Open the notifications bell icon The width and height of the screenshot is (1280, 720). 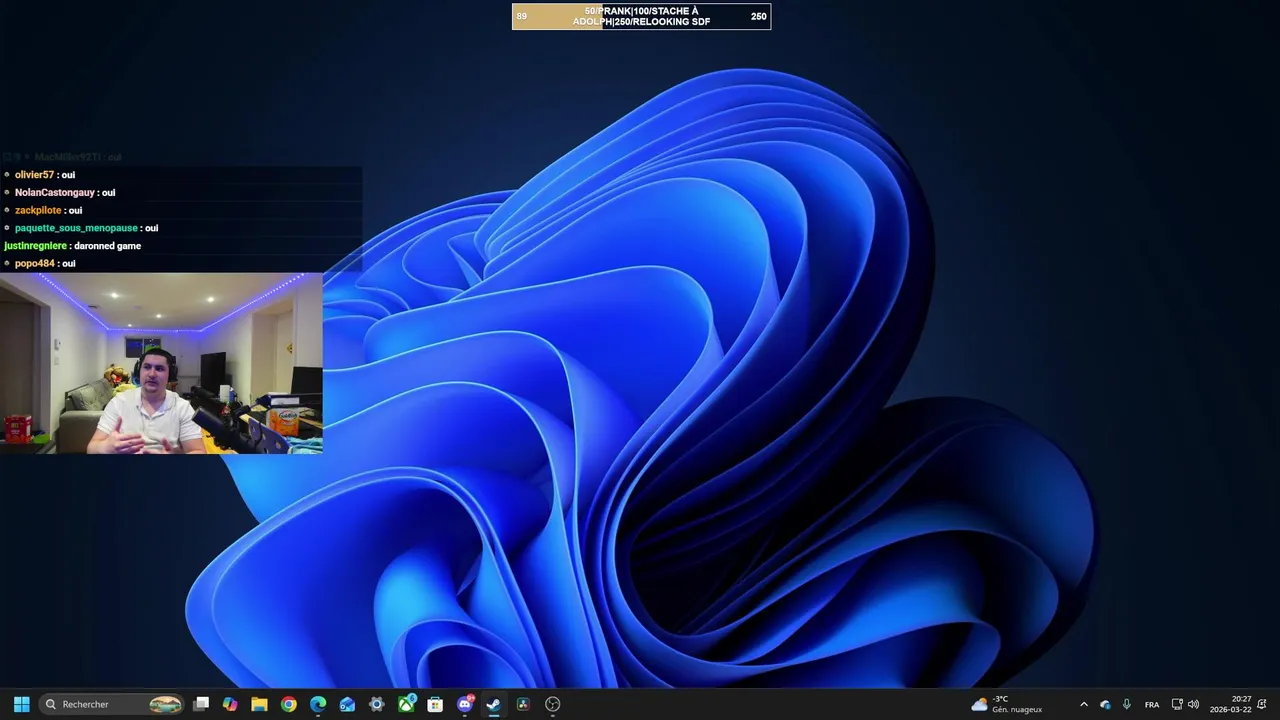1264,704
